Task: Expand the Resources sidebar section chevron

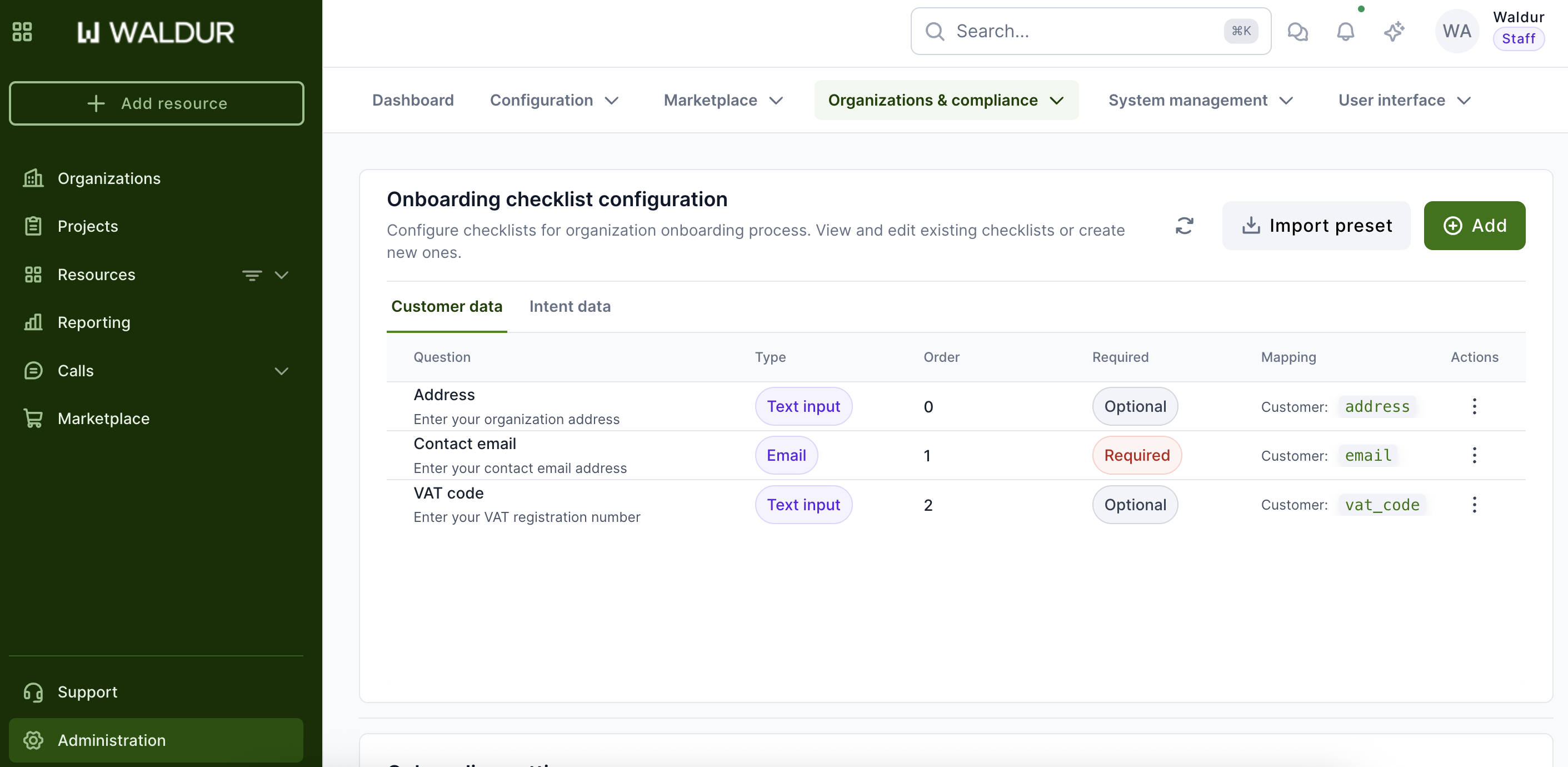Action: click(281, 275)
